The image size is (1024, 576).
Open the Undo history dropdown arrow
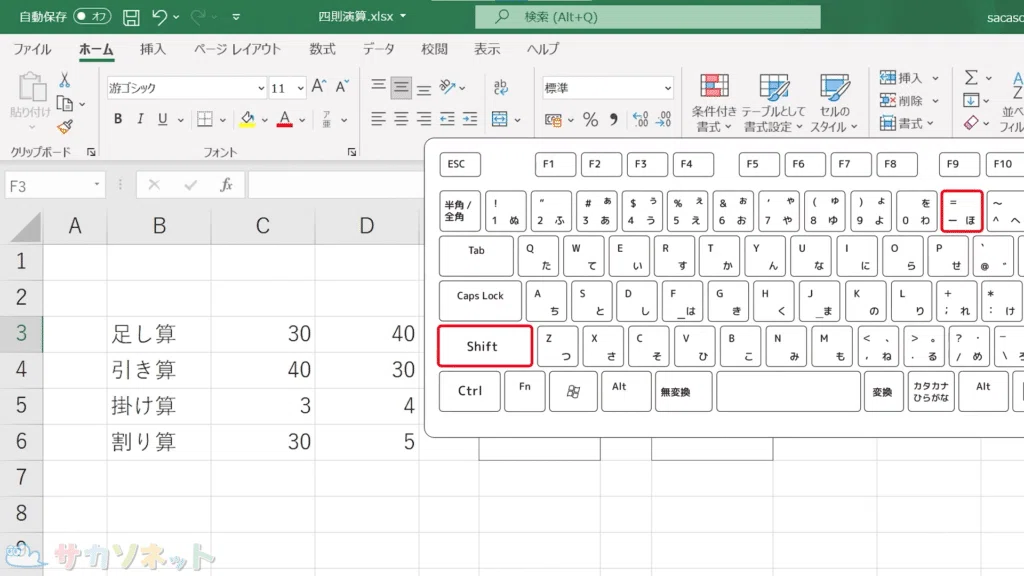pyautogui.click(x=176, y=17)
